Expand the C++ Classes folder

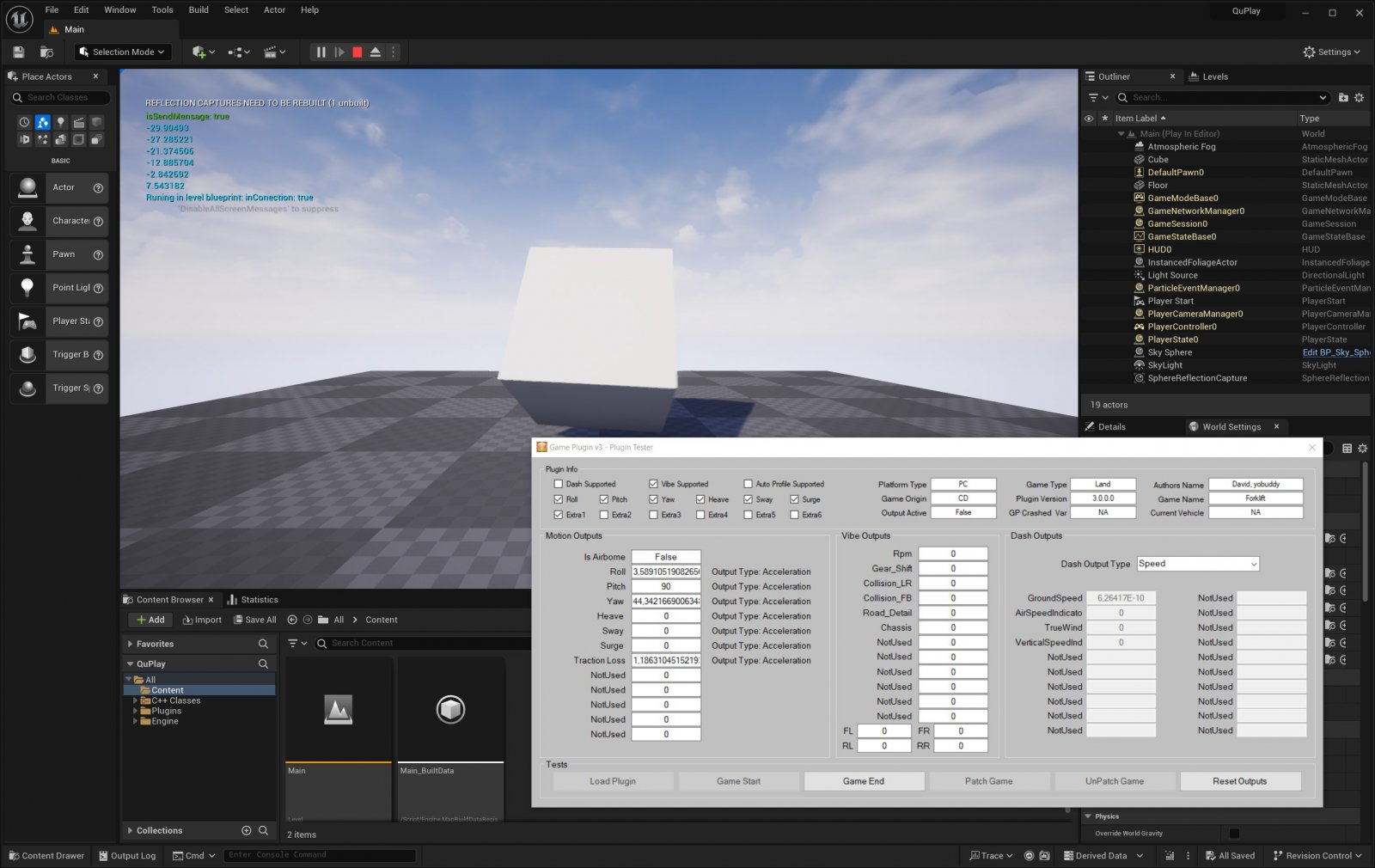pos(135,701)
